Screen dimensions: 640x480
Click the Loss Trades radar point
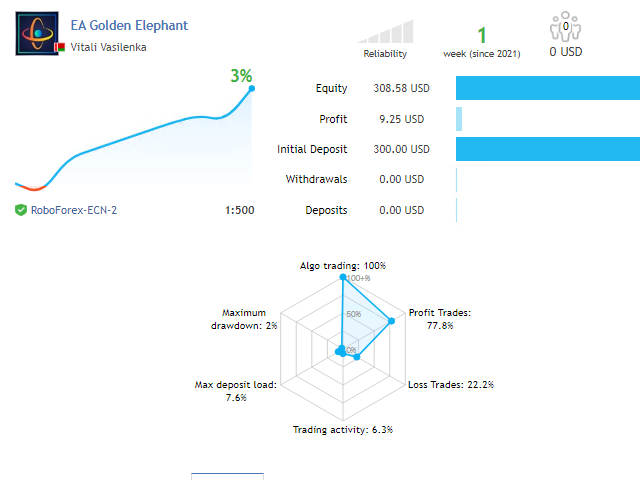tap(357, 357)
